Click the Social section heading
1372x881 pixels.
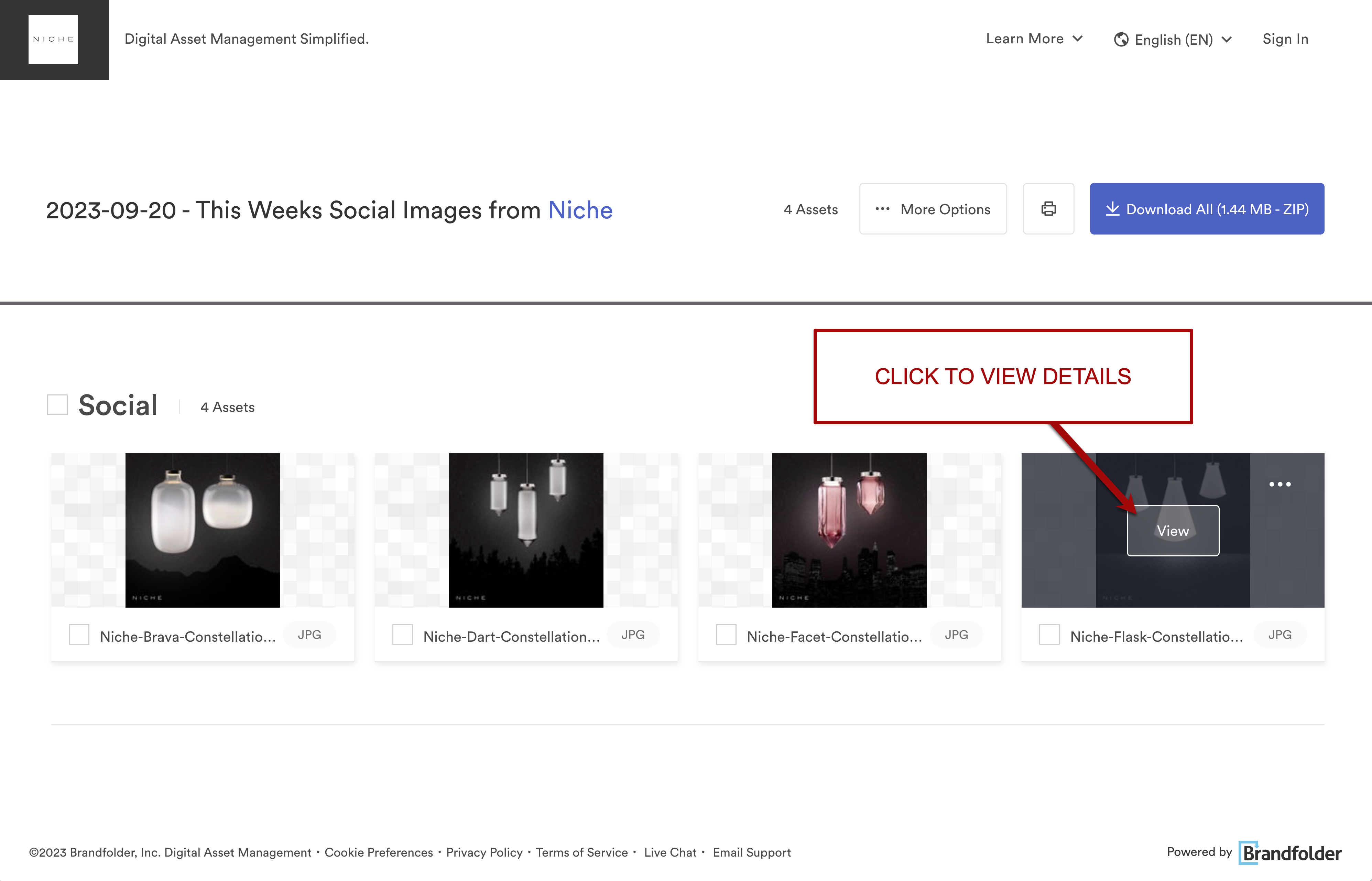pyautogui.click(x=118, y=405)
